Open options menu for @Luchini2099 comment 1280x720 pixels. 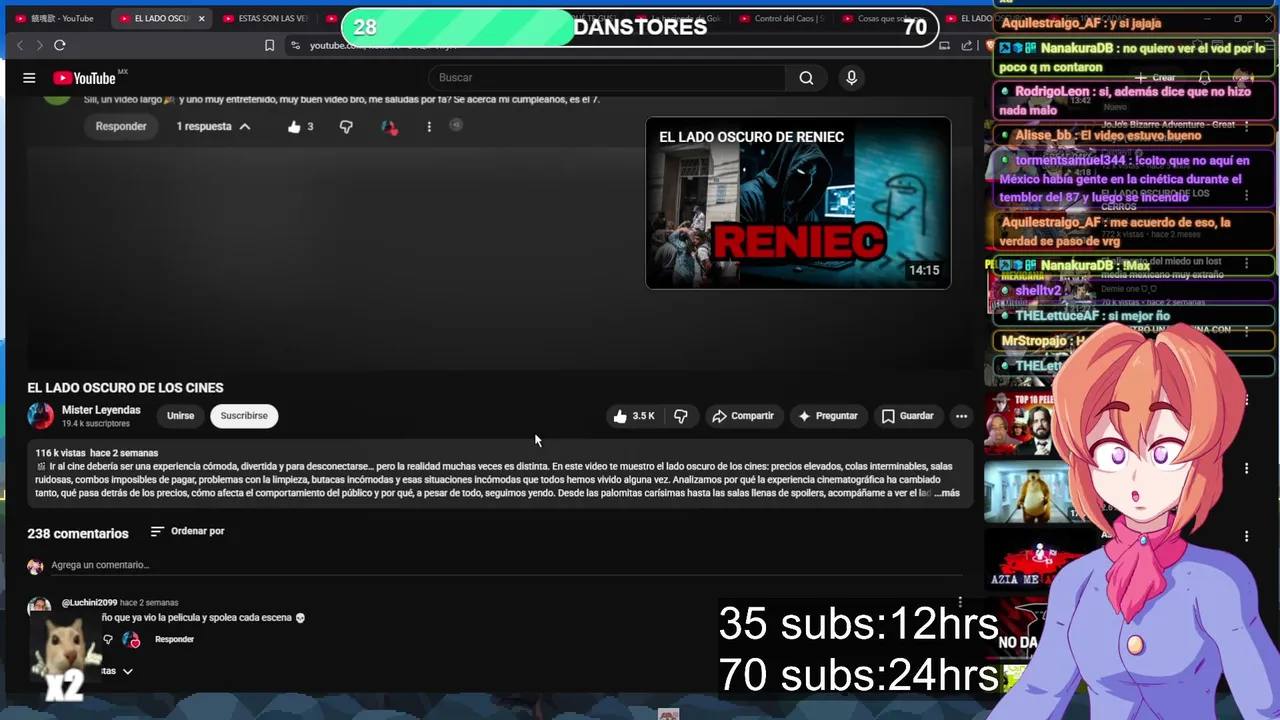tap(960, 603)
